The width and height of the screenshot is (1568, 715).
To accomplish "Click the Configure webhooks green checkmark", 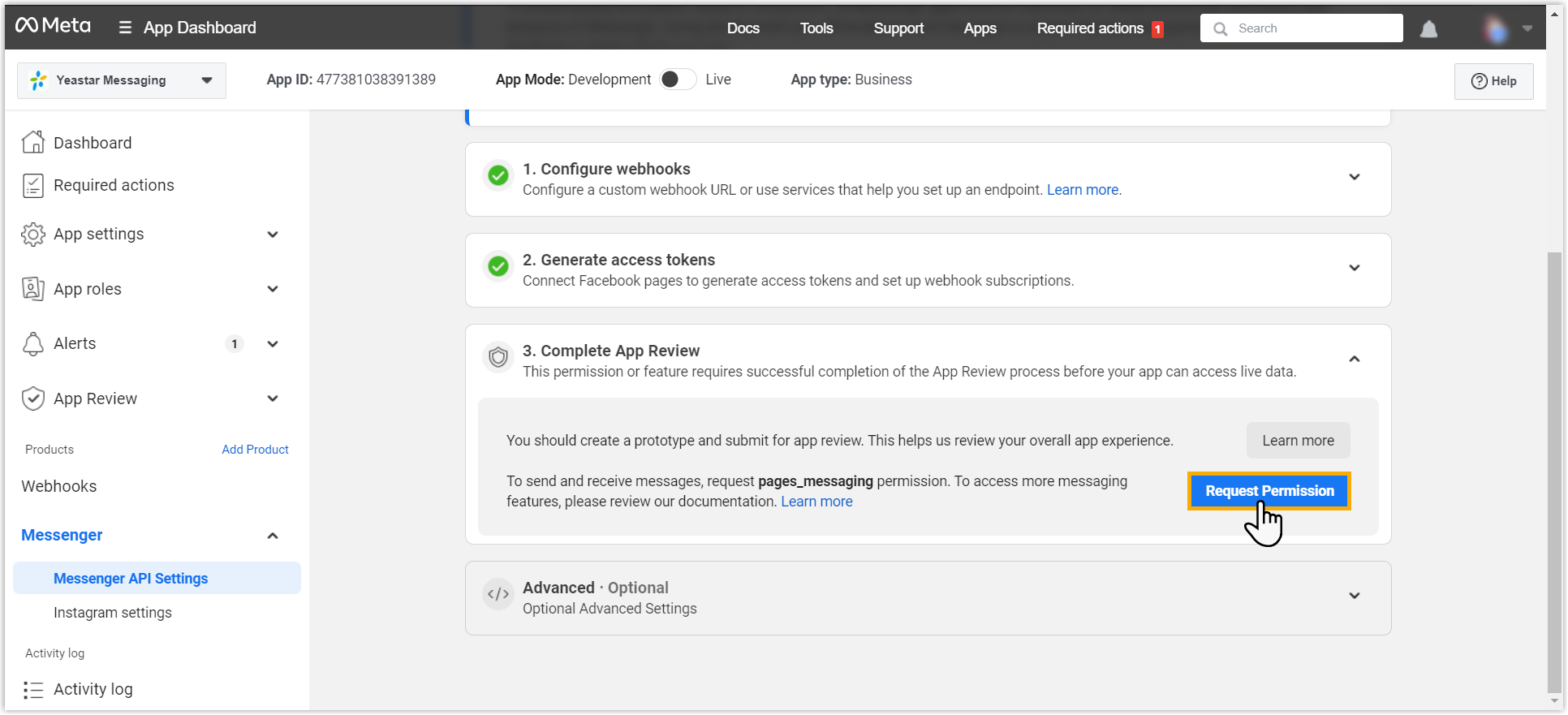I will 498,175.
